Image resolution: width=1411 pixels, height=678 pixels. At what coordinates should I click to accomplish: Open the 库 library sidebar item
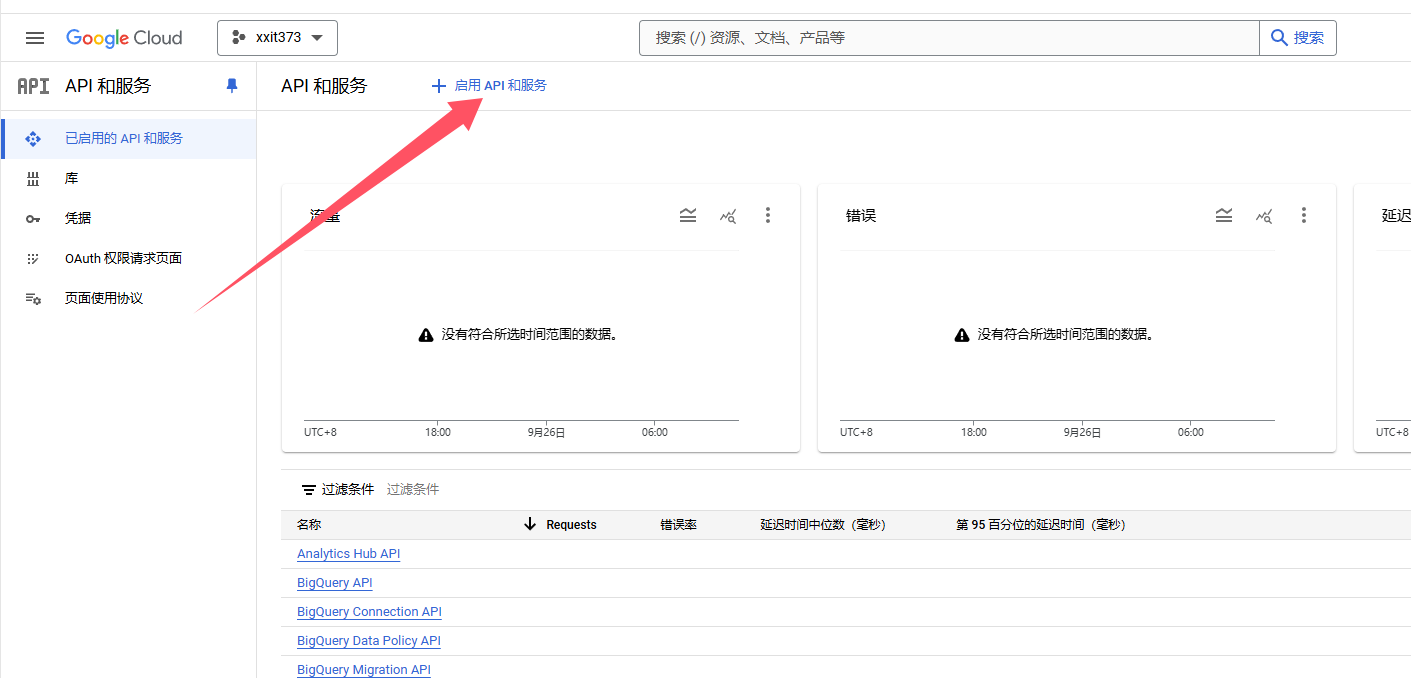[128, 179]
